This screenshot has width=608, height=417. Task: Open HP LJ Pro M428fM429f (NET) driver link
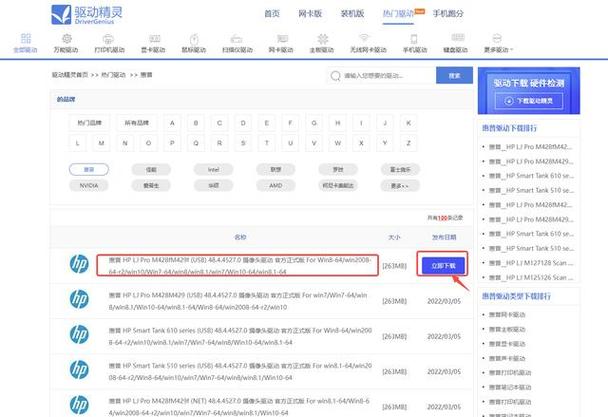click(239, 407)
